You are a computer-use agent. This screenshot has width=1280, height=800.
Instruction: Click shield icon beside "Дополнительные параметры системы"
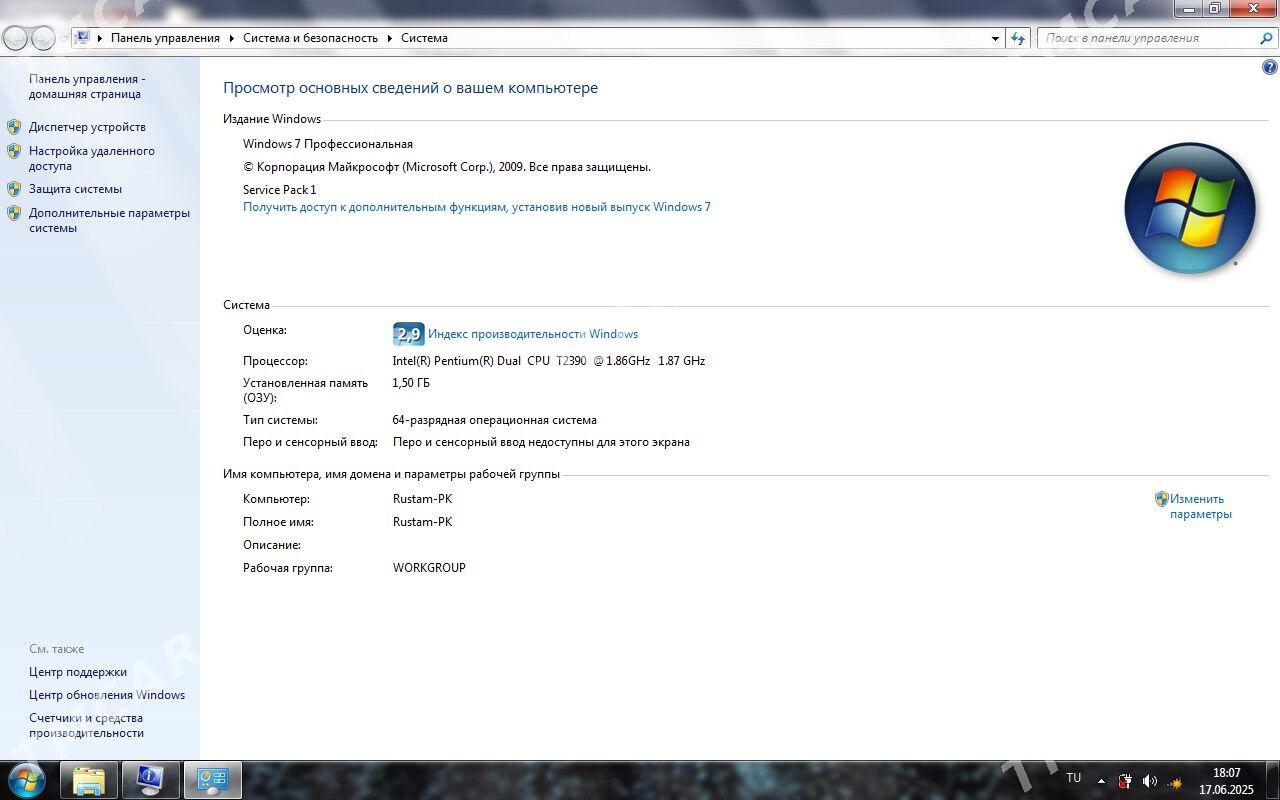click(14, 213)
